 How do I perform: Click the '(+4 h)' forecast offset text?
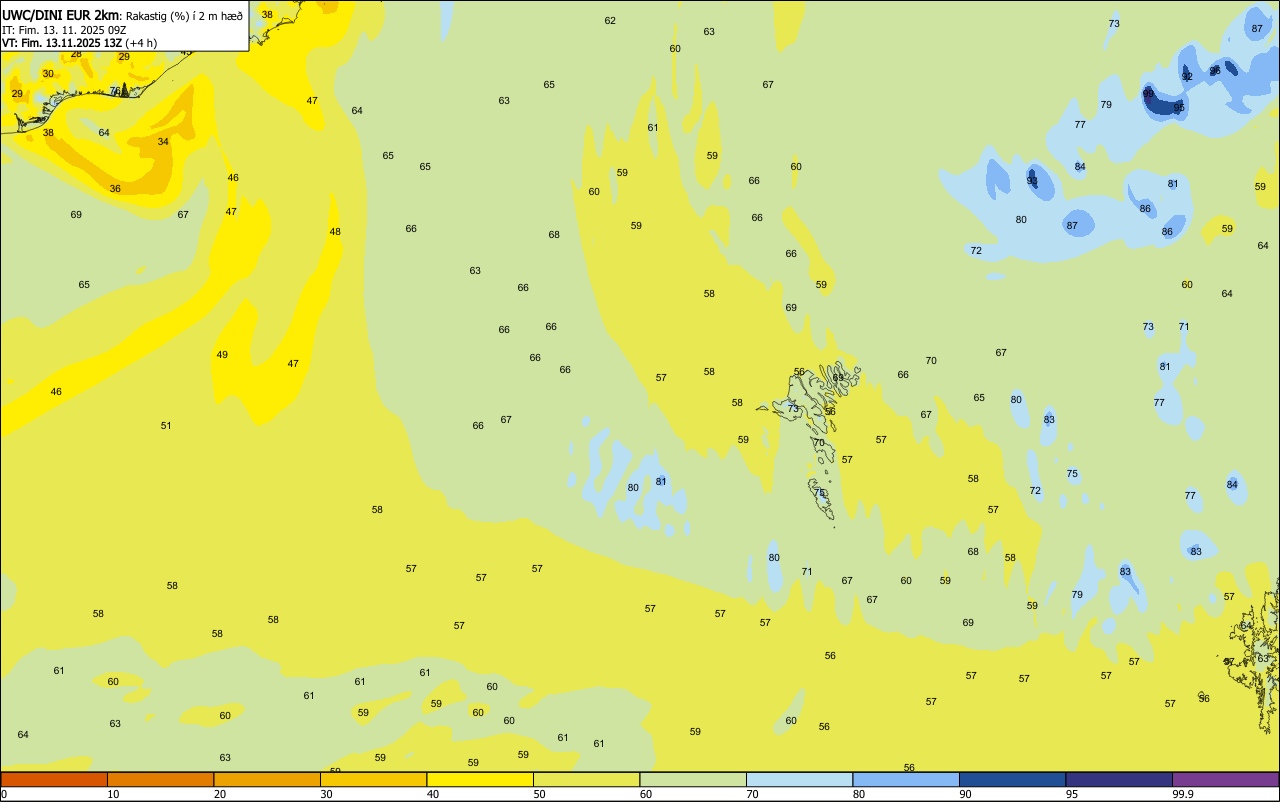(x=141, y=43)
